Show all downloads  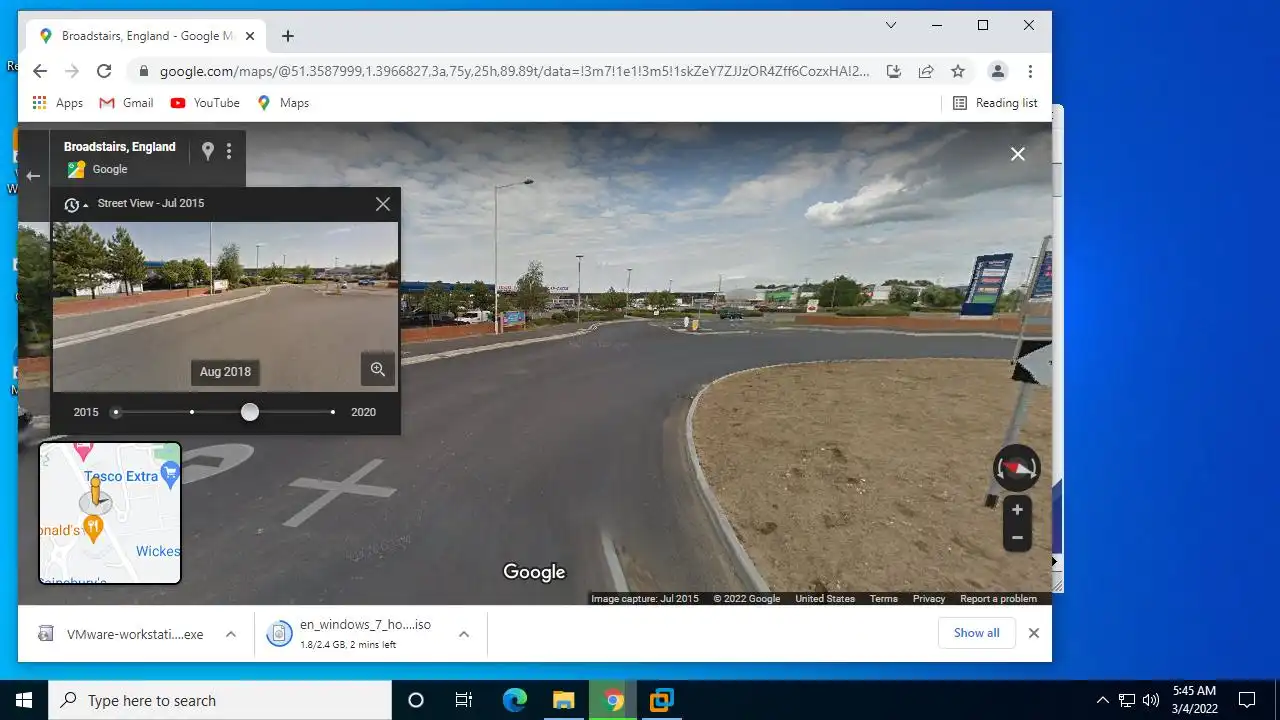click(x=976, y=633)
